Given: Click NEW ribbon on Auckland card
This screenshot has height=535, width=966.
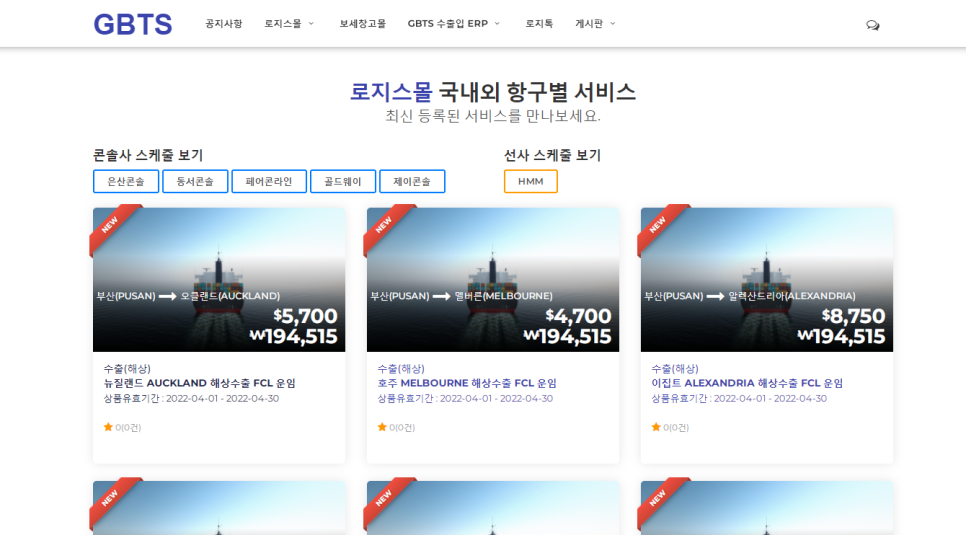Looking at the screenshot, I should [111, 225].
